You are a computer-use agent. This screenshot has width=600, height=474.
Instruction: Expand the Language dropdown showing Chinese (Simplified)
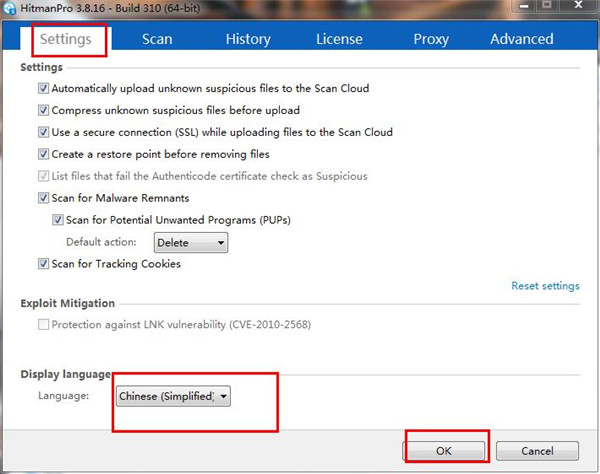[173, 397]
